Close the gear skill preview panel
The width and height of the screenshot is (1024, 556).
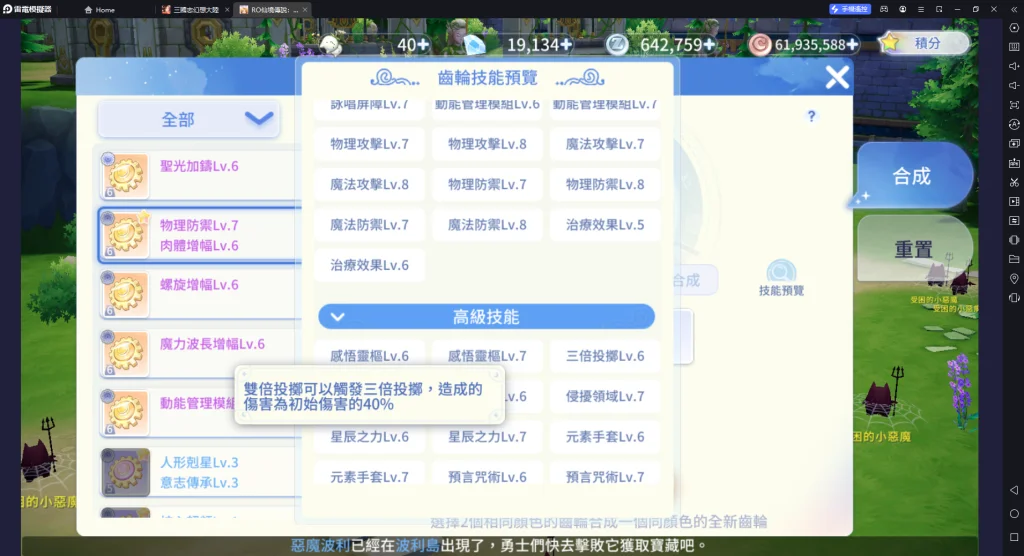point(837,77)
